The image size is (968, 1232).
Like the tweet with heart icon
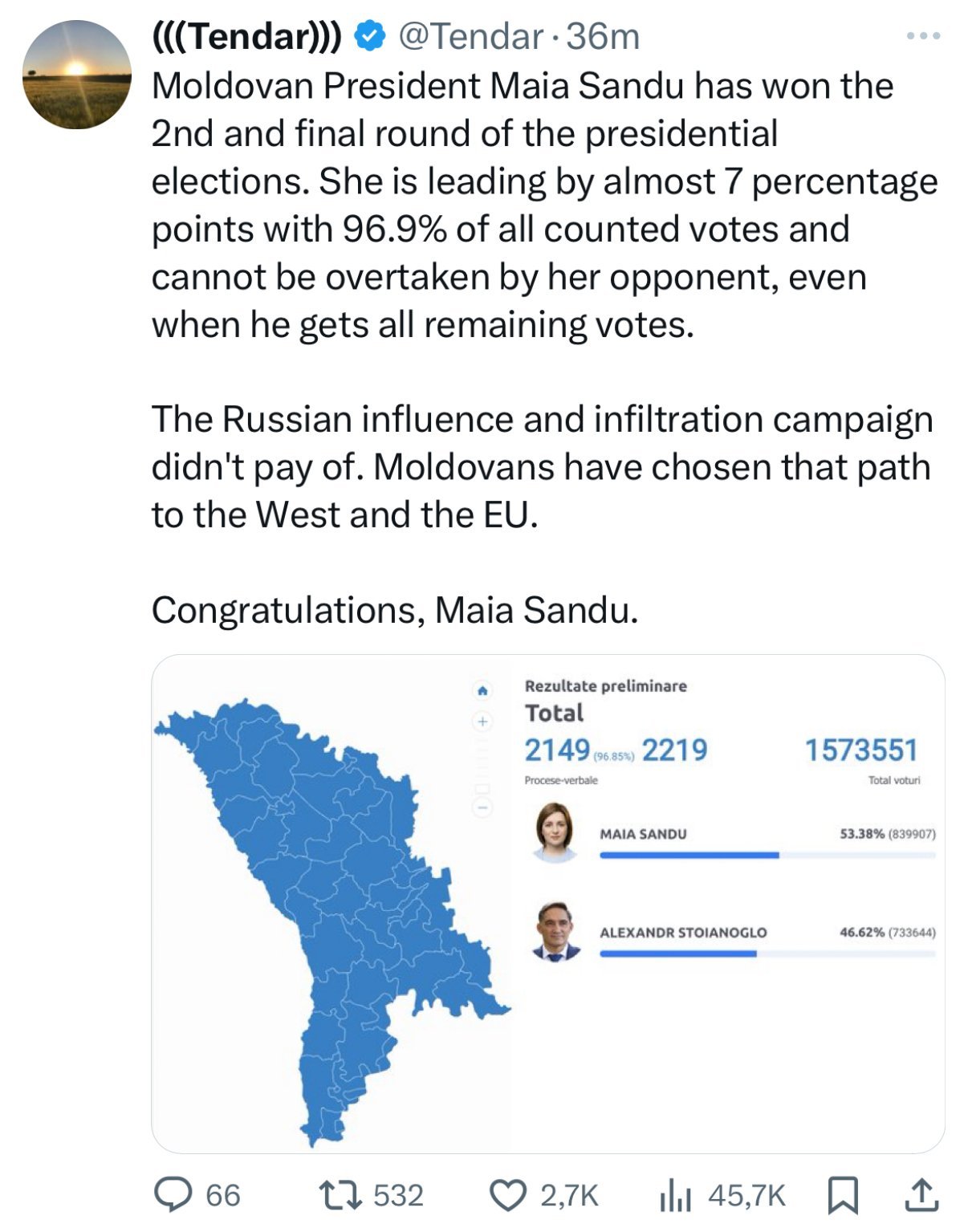tap(506, 1195)
